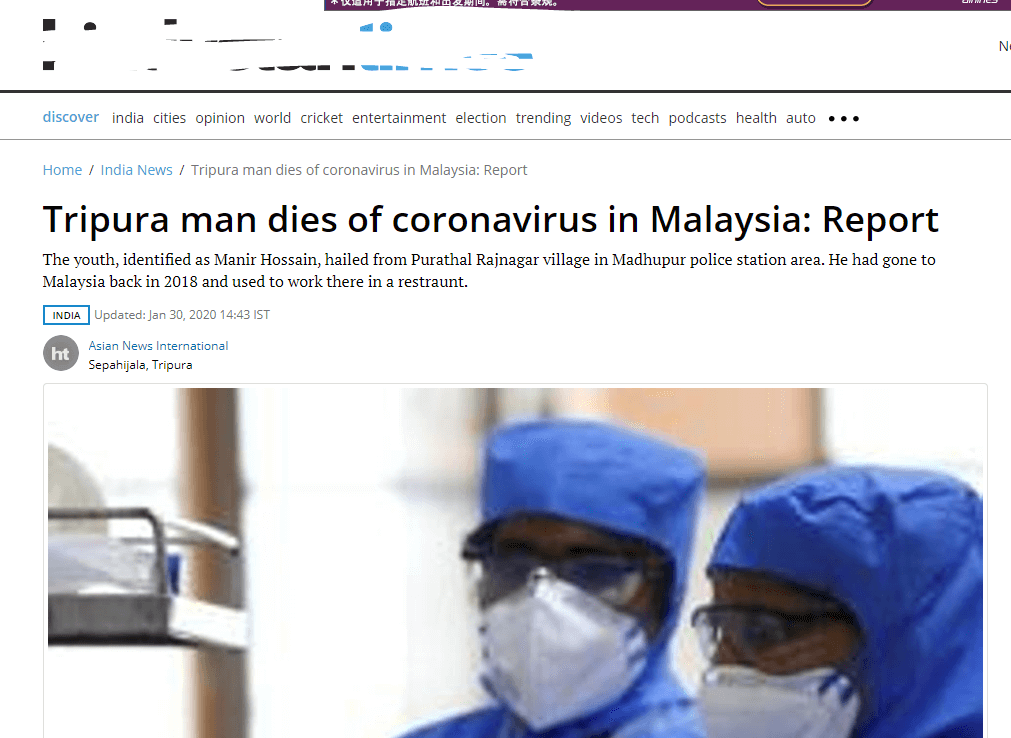
Task: Click the article photo of masked workers
Action: (515, 563)
